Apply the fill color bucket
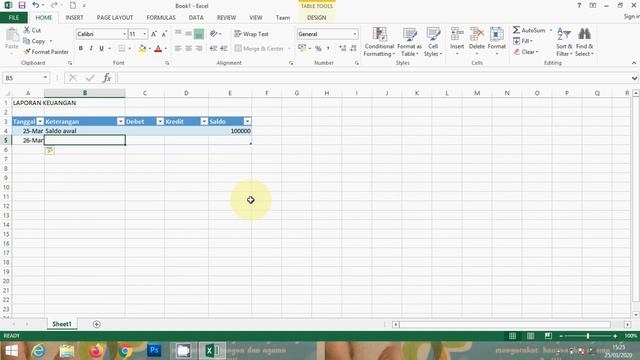The height and width of the screenshot is (360, 640). click(142, 49)
